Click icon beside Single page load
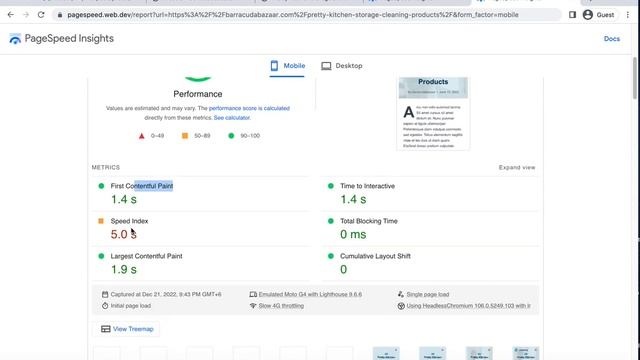Image resolution: width=640 pixels, height=360 pixels. point(401,294)
